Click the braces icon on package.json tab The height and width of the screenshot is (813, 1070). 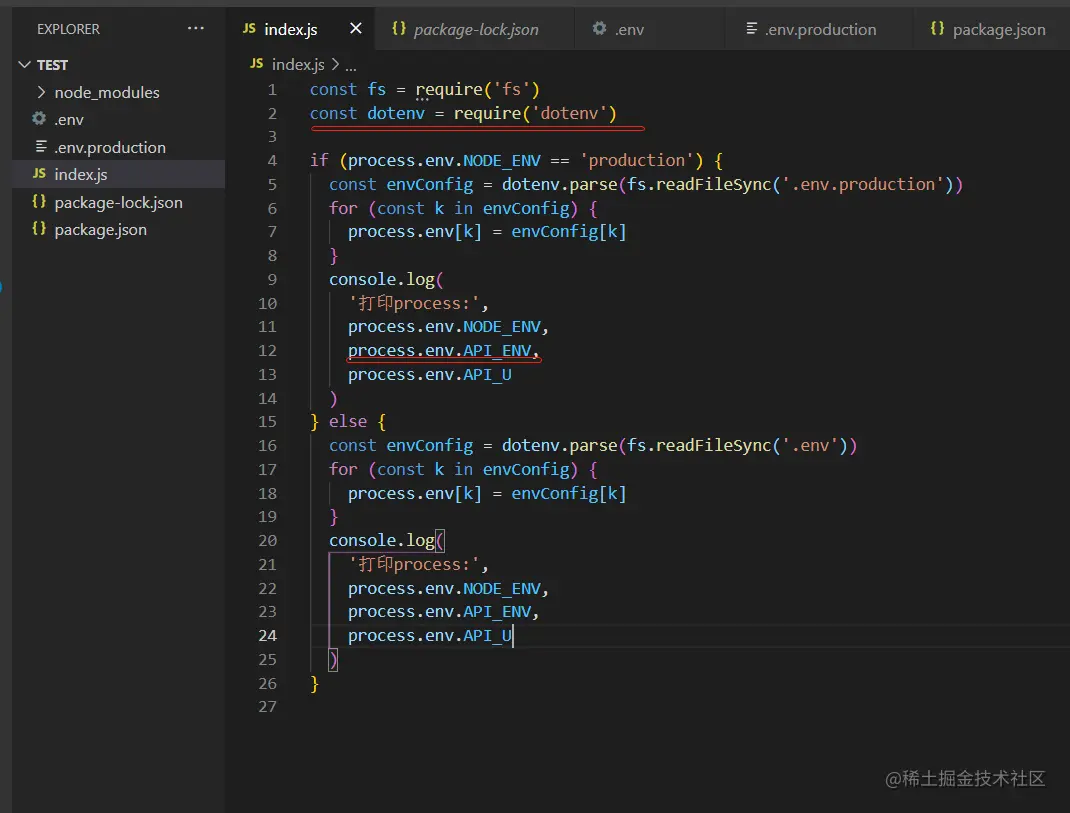click(x=937, y=29)
